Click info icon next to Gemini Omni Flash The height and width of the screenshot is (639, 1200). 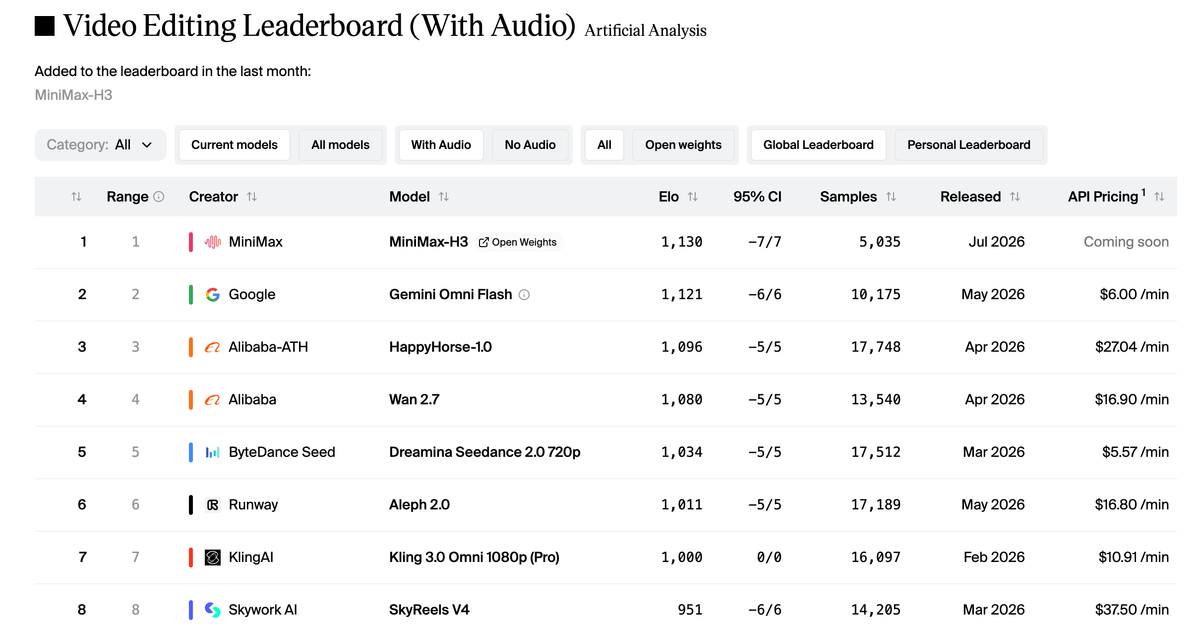pos(524,295)
